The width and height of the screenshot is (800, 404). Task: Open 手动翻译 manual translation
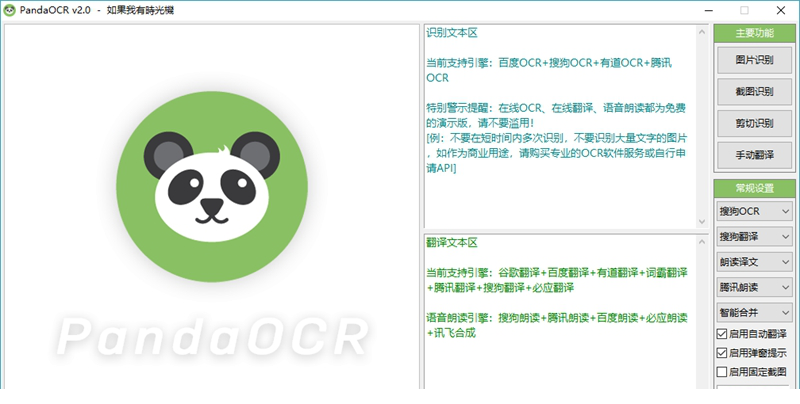tap(754, 155)
